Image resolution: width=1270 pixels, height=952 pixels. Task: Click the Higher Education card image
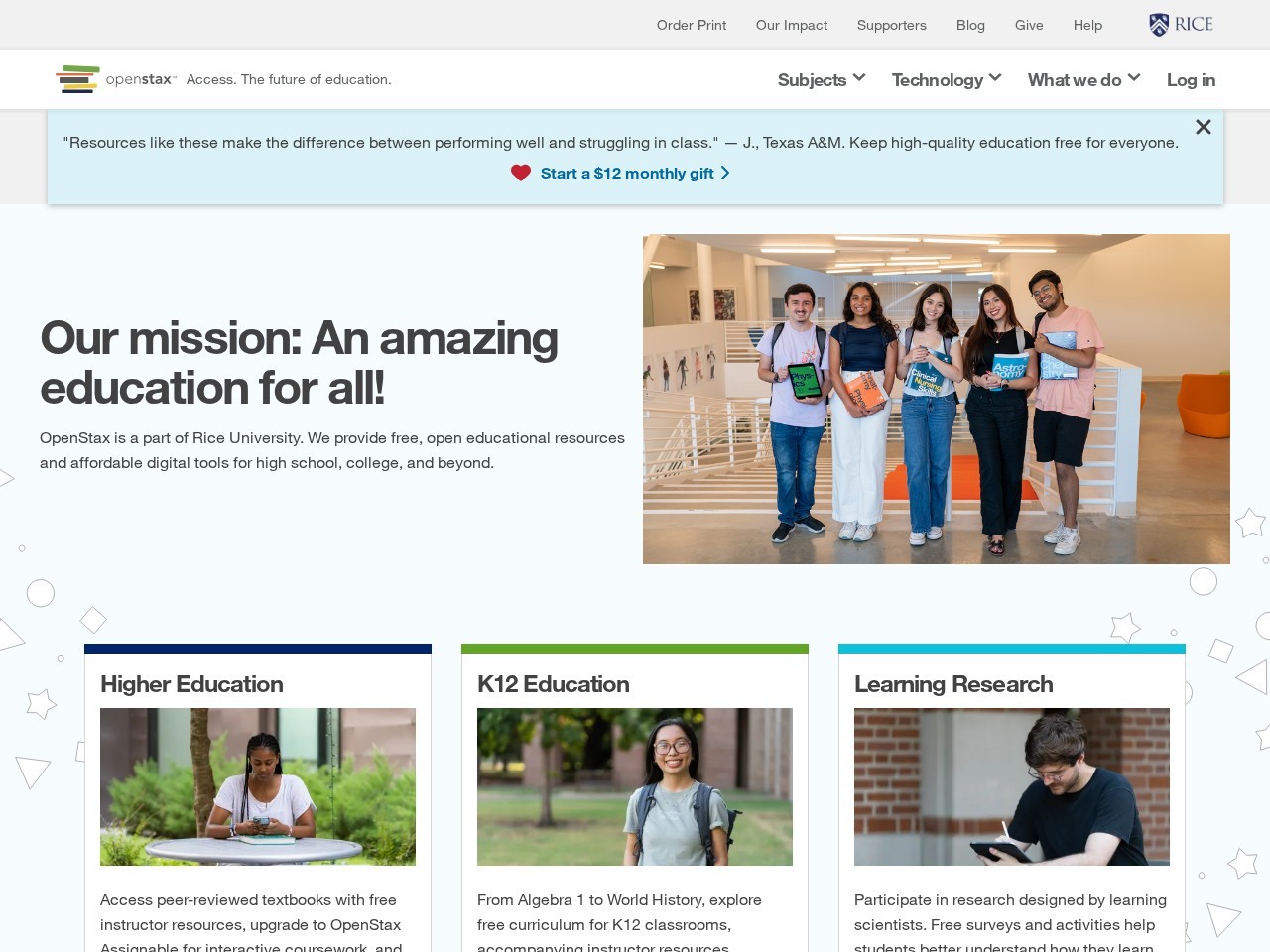click(258, 786)
